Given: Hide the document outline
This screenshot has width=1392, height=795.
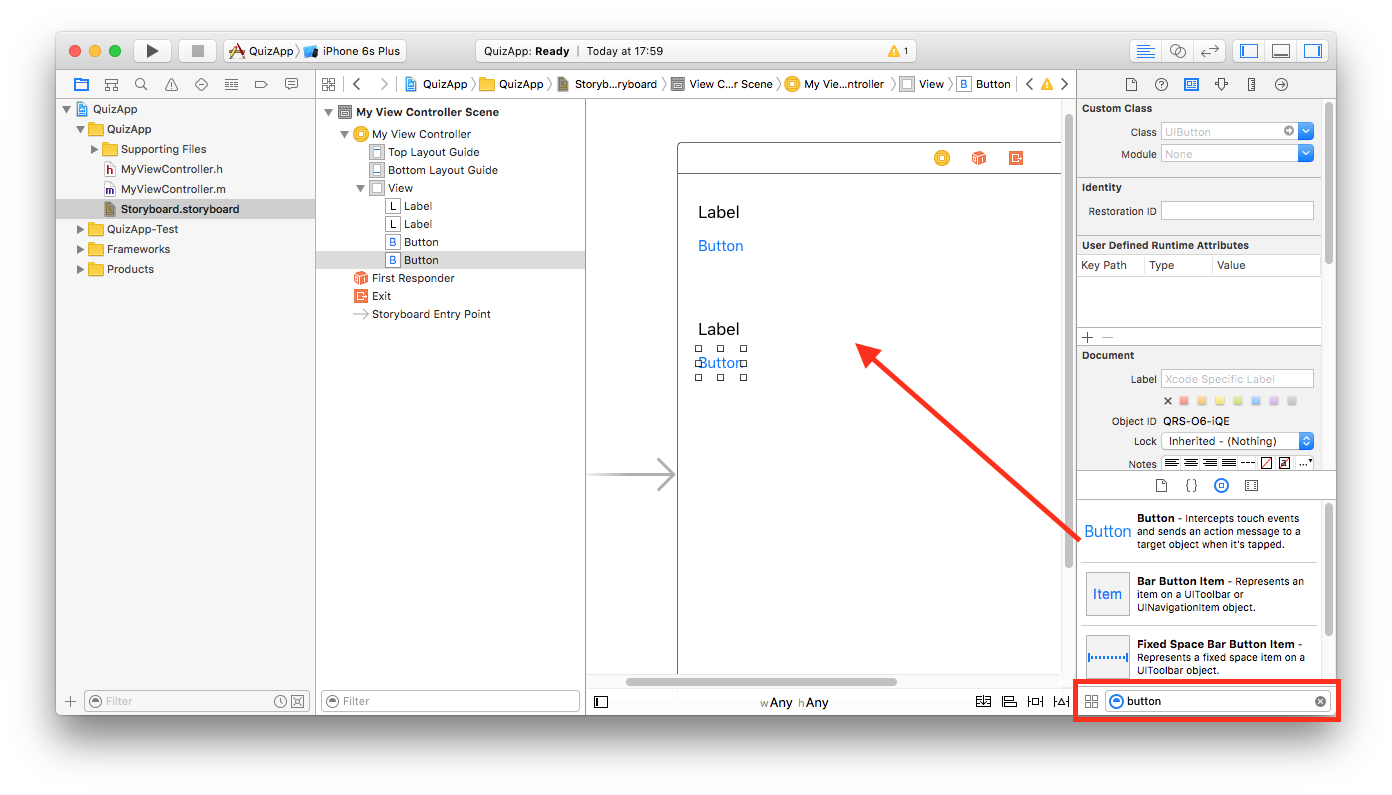Looking at the screenshot, I should pos(601,702).
